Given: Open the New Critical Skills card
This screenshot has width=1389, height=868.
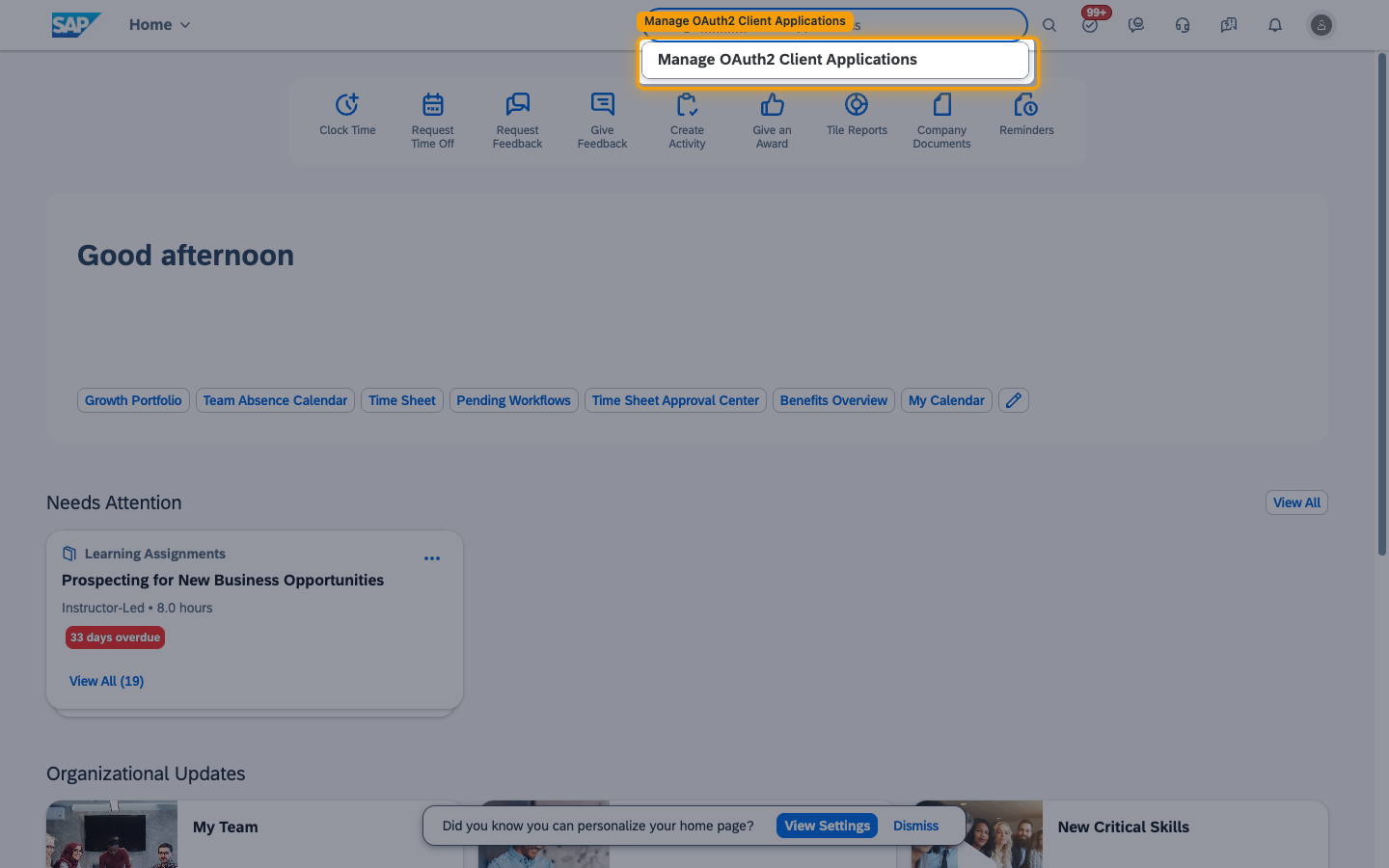Looking at the screenshot, I should (x=1120, y=834).
